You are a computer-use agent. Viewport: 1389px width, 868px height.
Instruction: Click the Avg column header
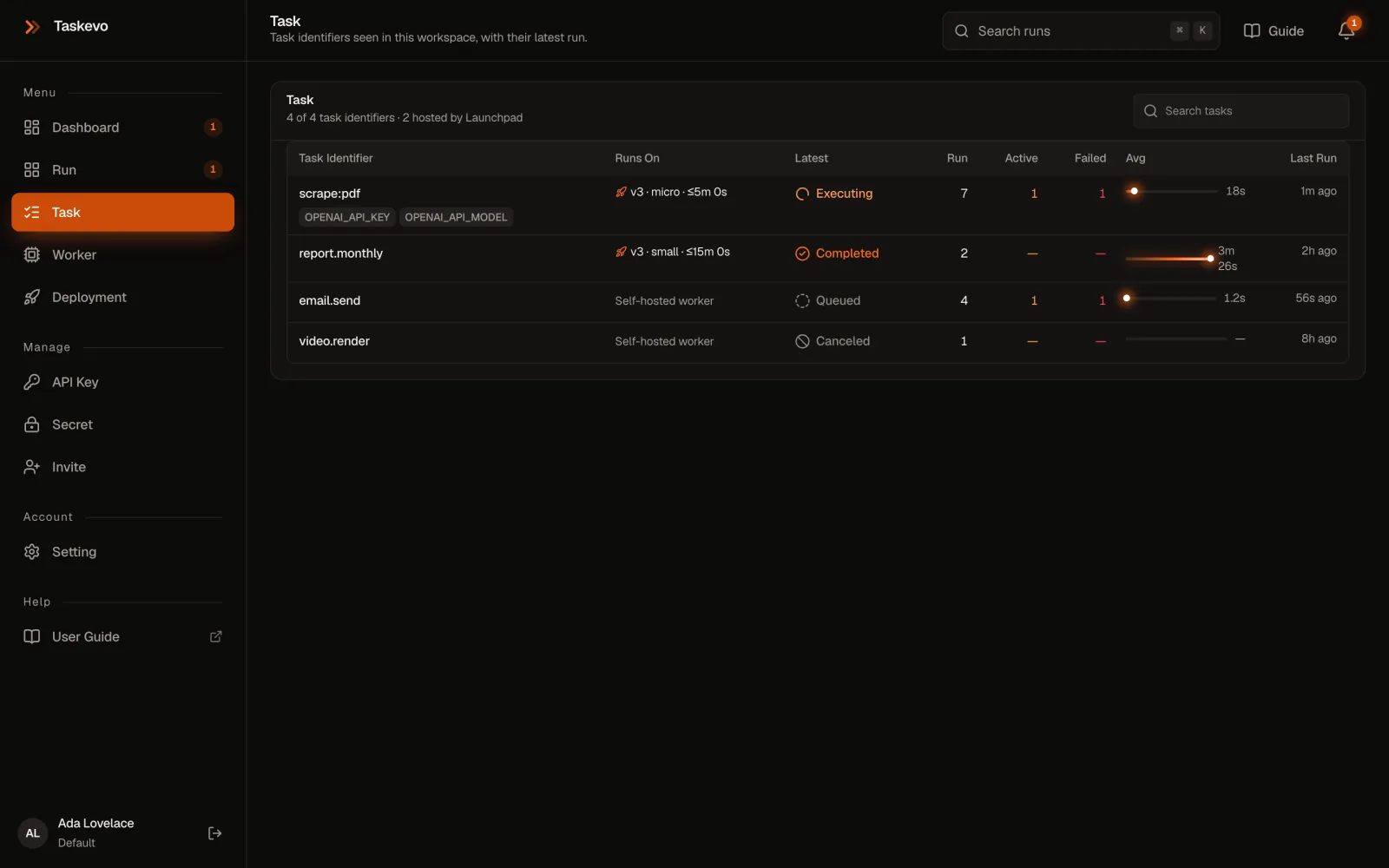click(x=1136, y=158)
